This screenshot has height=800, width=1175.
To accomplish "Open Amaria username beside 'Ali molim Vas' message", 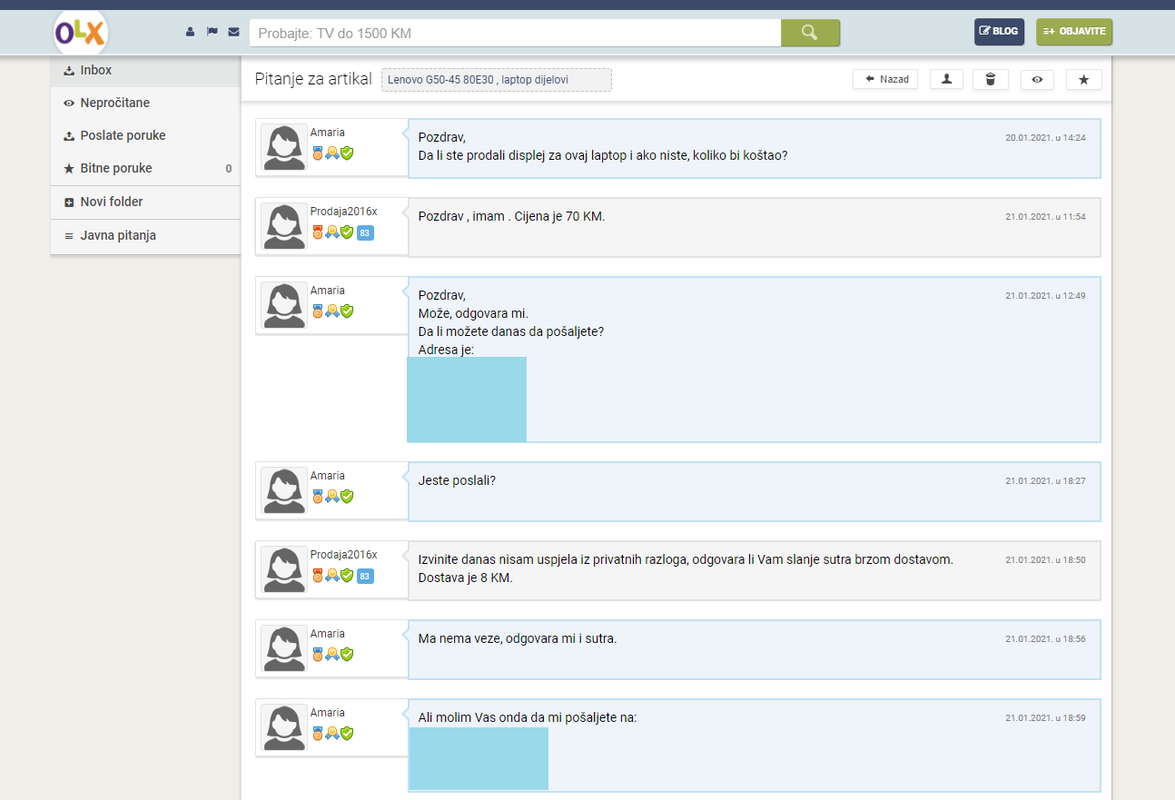I will pos(327,713).
